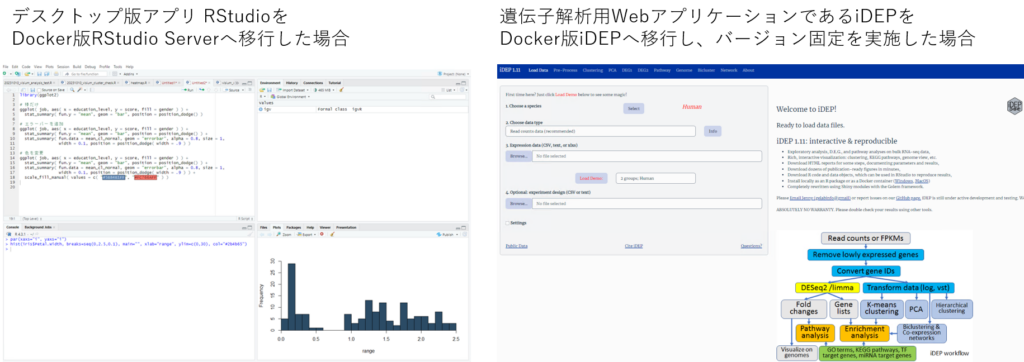The width and height of the screenshot is (1024, 362).
Task: Toggle the Source on Save checkbox
Action: coord(39,90)
